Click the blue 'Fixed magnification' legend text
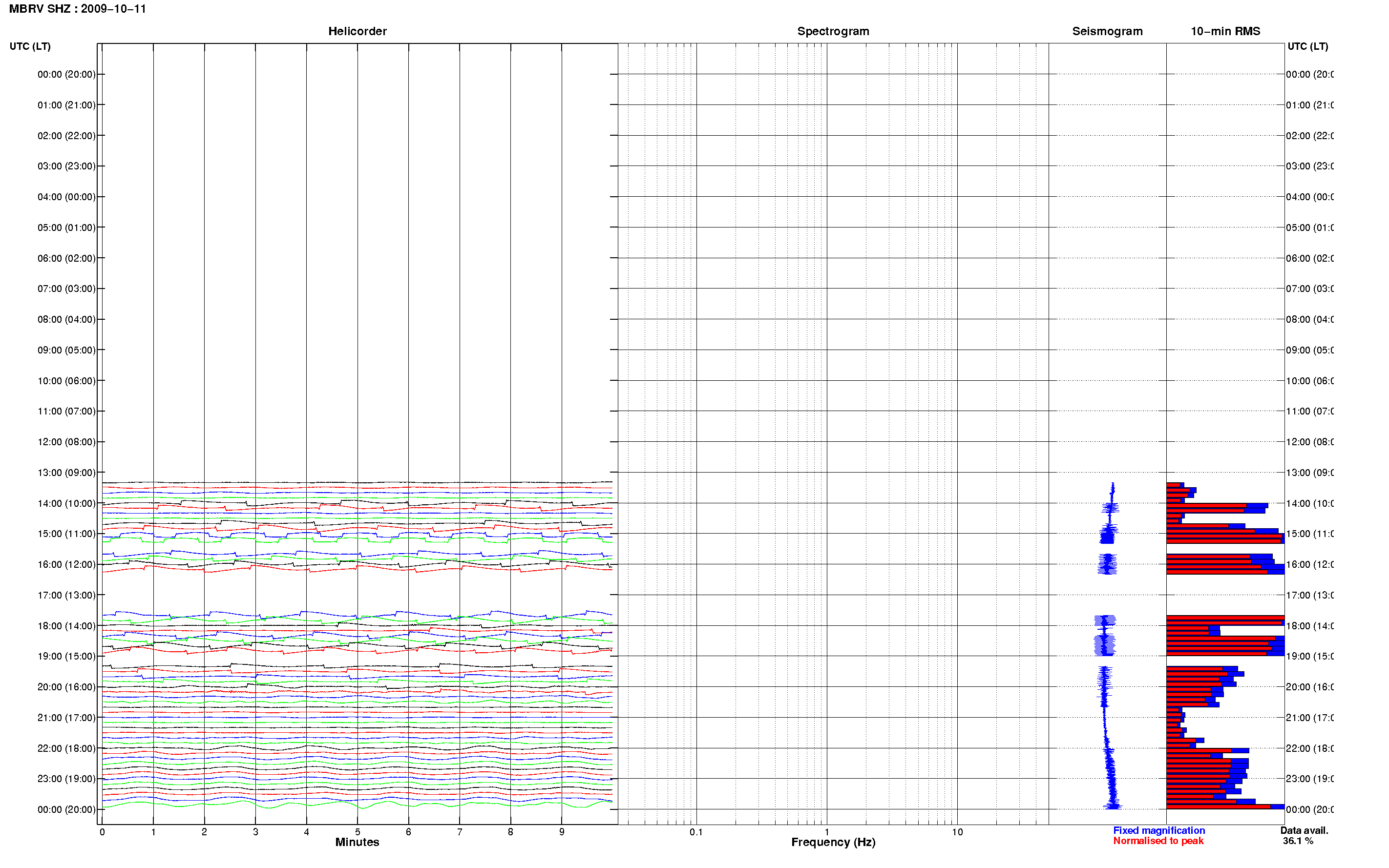The image size is (1389, 868). coord(1159,831)
